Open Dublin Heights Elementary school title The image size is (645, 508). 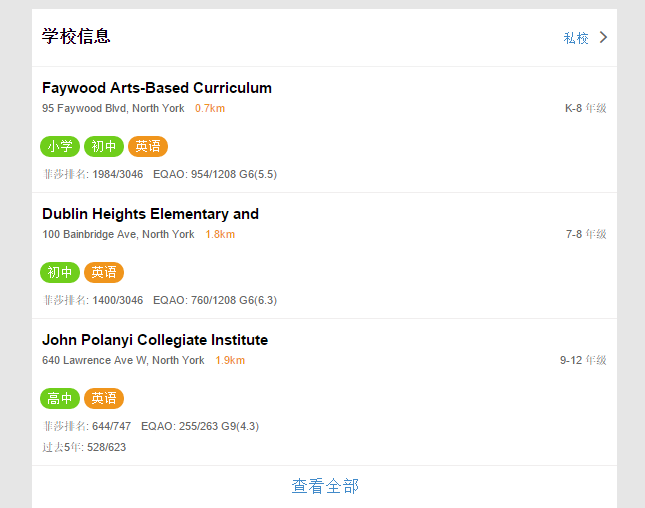click(x=150, y=214)
